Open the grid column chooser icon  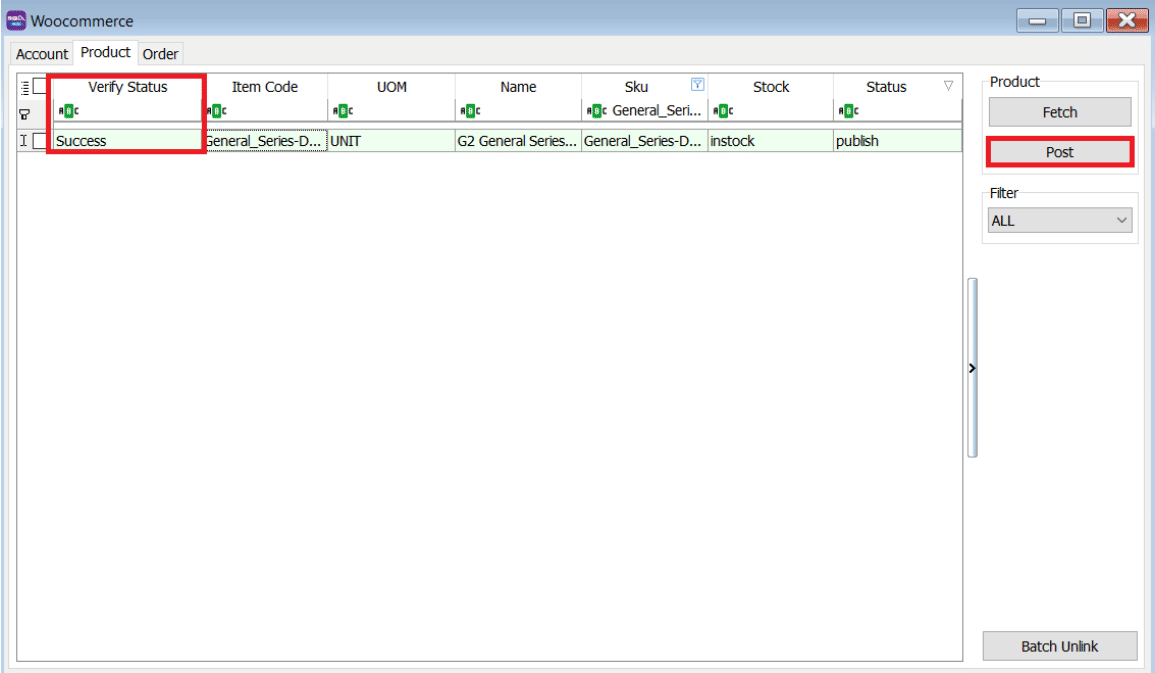click(x=25, y=87)
